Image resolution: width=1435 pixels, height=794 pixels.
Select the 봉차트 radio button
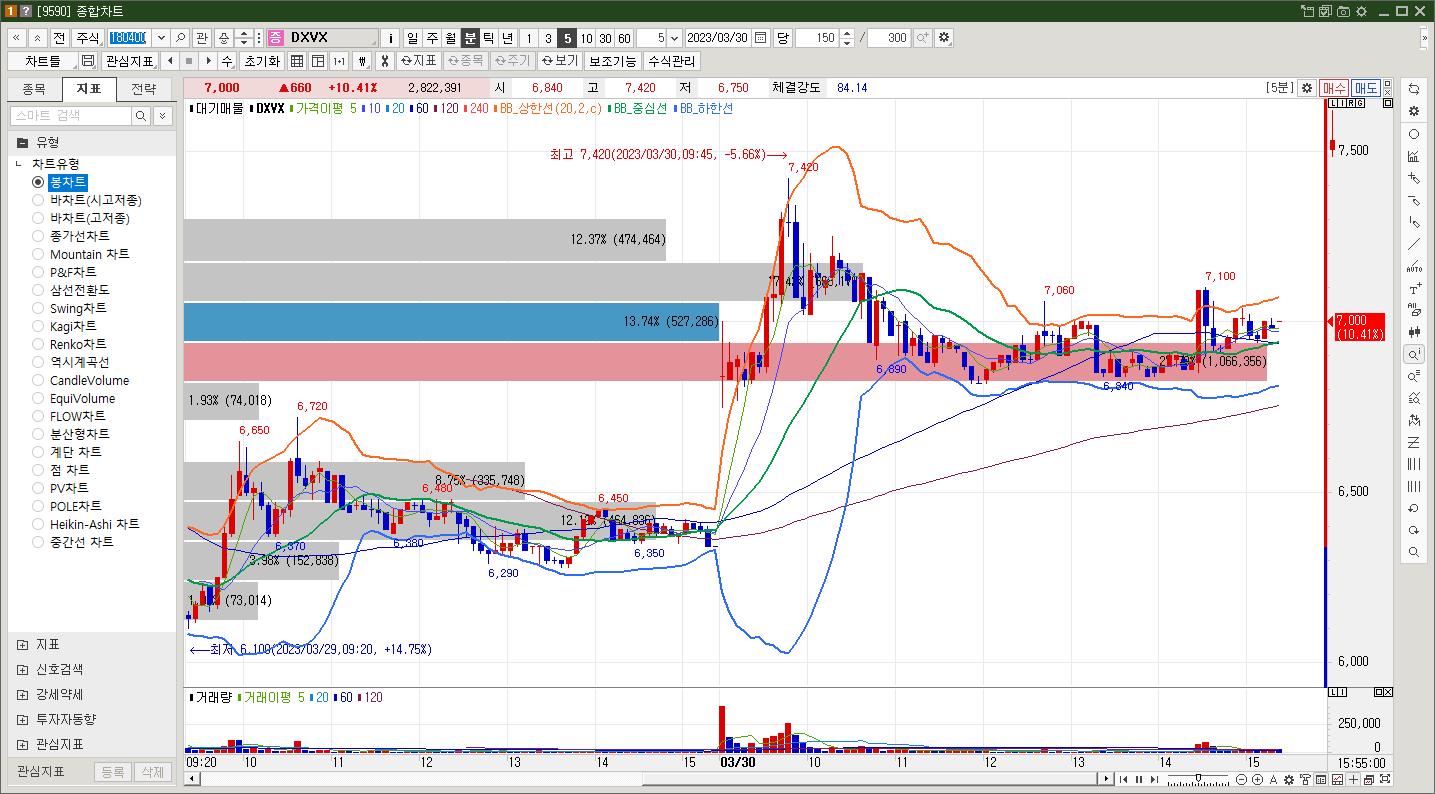[x=38, y=182]
